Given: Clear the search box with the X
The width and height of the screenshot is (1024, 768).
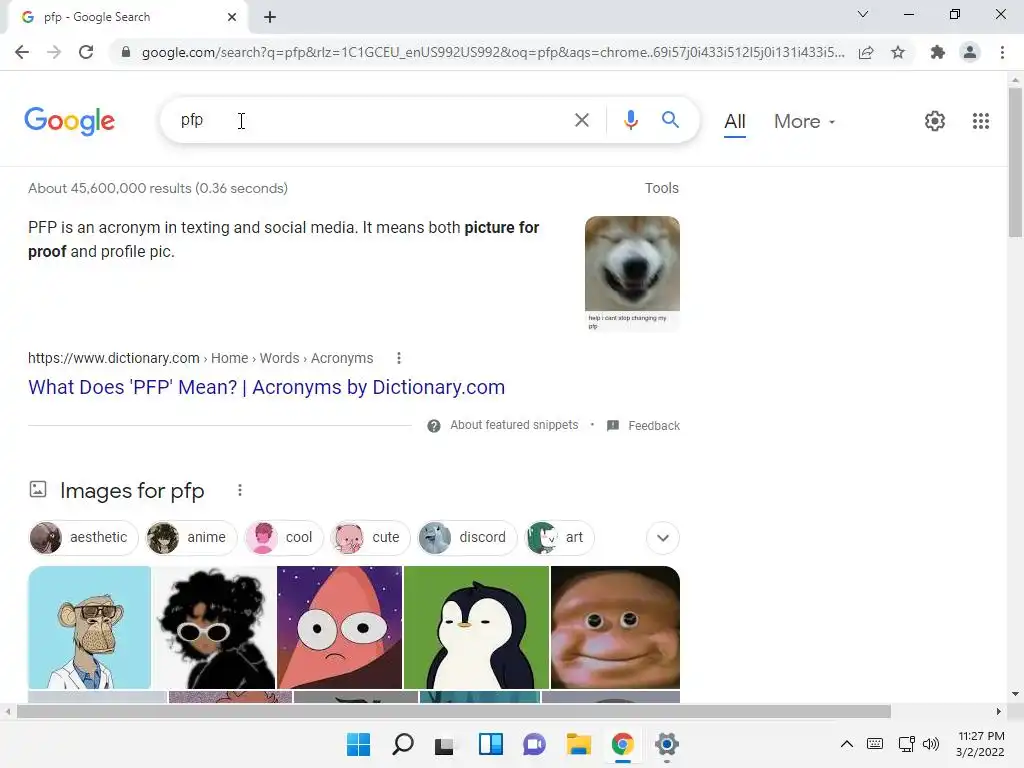Looking at the screenshot, I should tap(581, 120).
